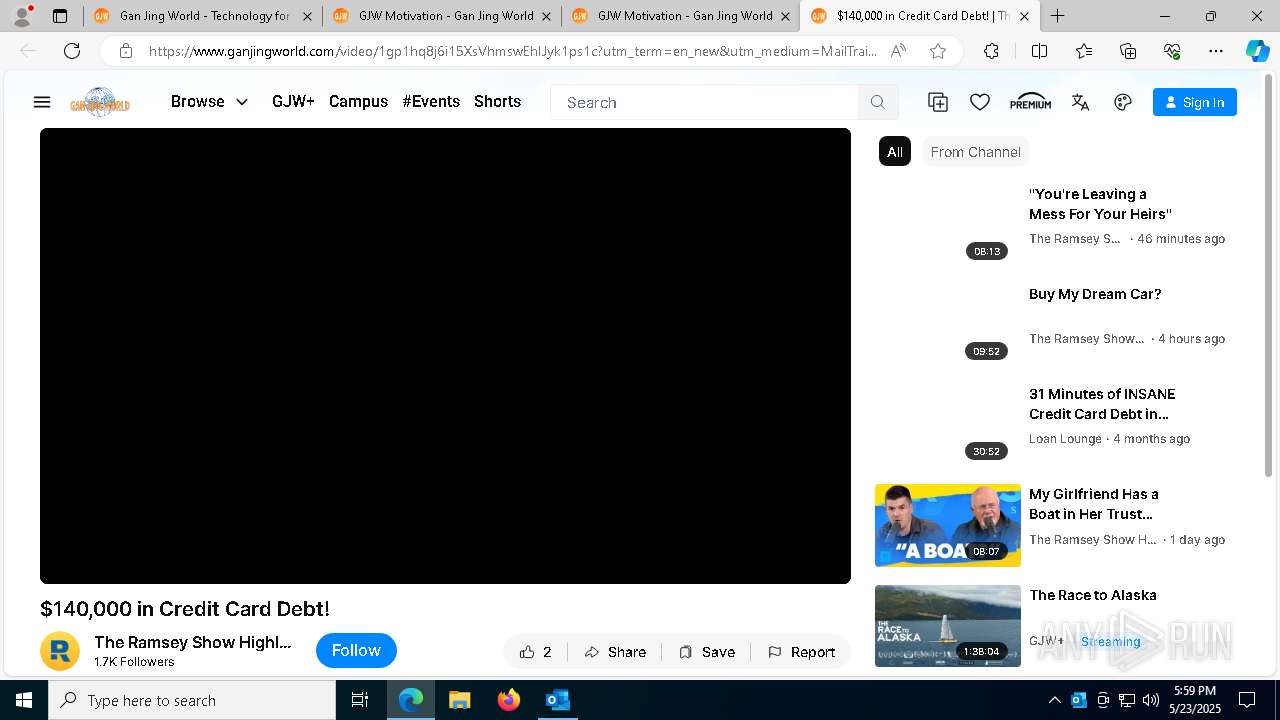The width and height of the screenshot is (1280, 720).
Task: Like the video with thumbs up
Action: point(537,652)
